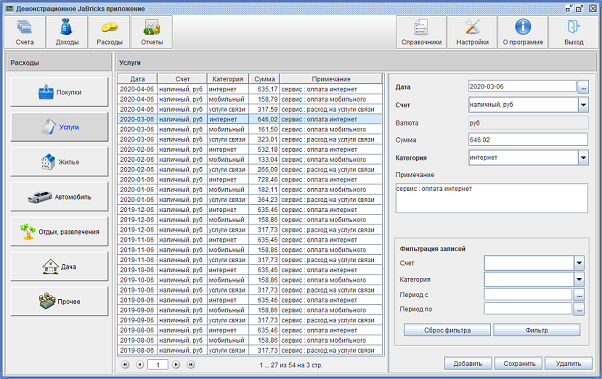
Task: Go to the next page of records
Action: (176, 364)
